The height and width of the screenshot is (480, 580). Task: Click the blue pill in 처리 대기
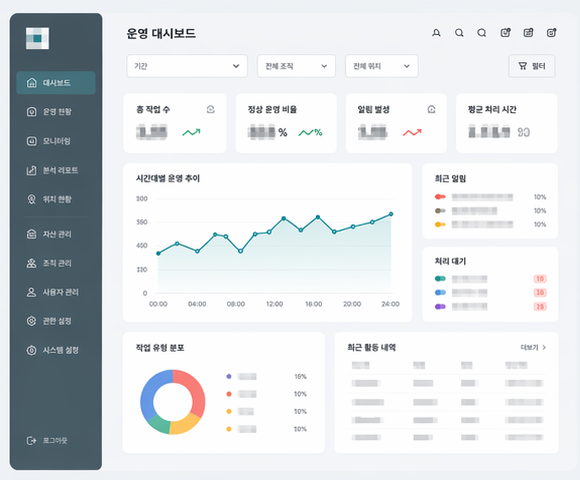(440, 293)
